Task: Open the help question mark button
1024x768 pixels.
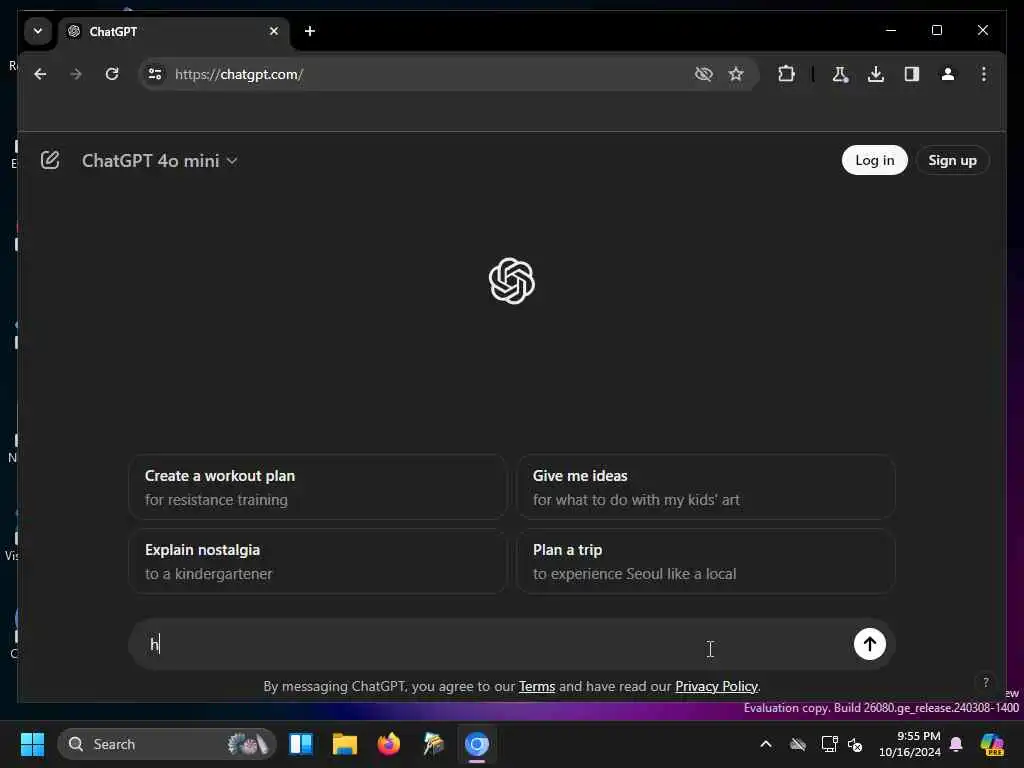Action: [x=985, y=682]
